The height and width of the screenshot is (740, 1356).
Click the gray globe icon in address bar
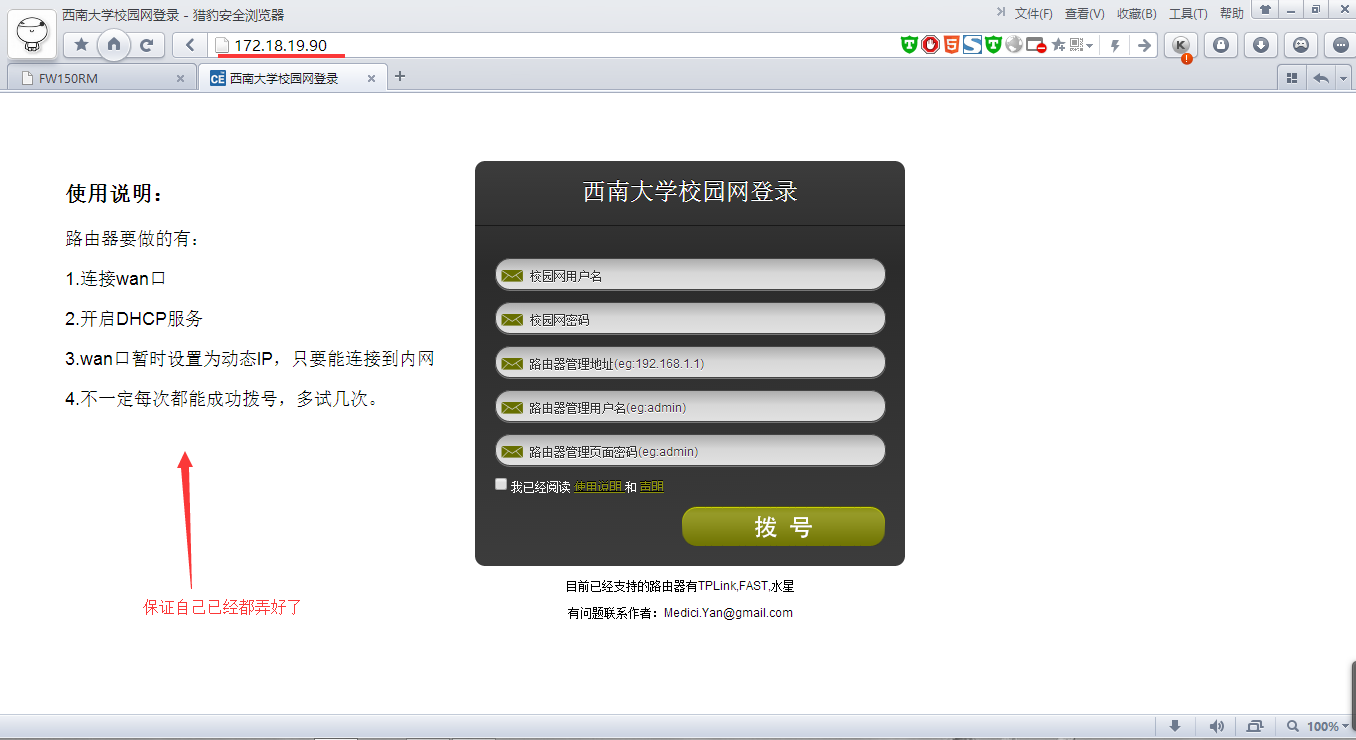click(x=1014, y=45)
